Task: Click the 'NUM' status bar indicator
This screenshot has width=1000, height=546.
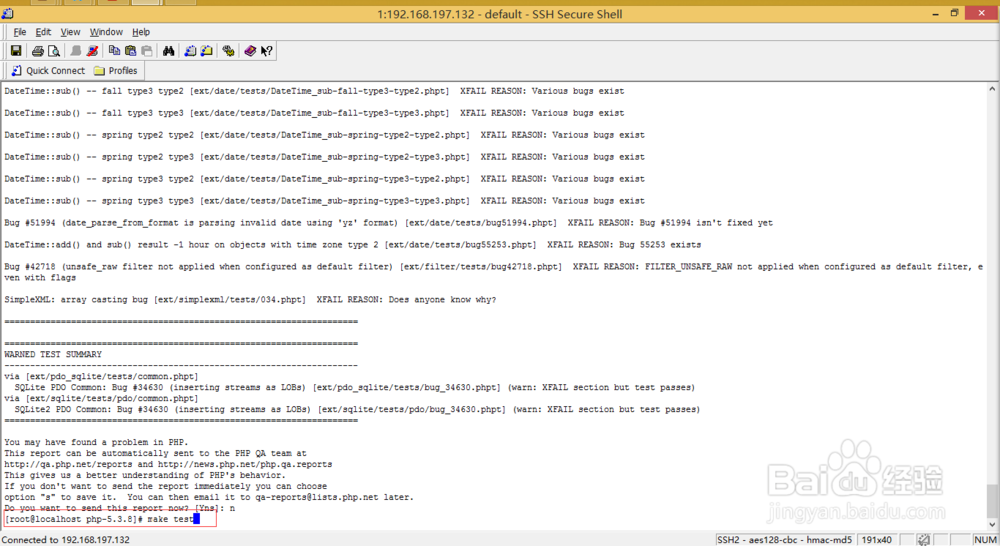Action: tap(985, 540)
